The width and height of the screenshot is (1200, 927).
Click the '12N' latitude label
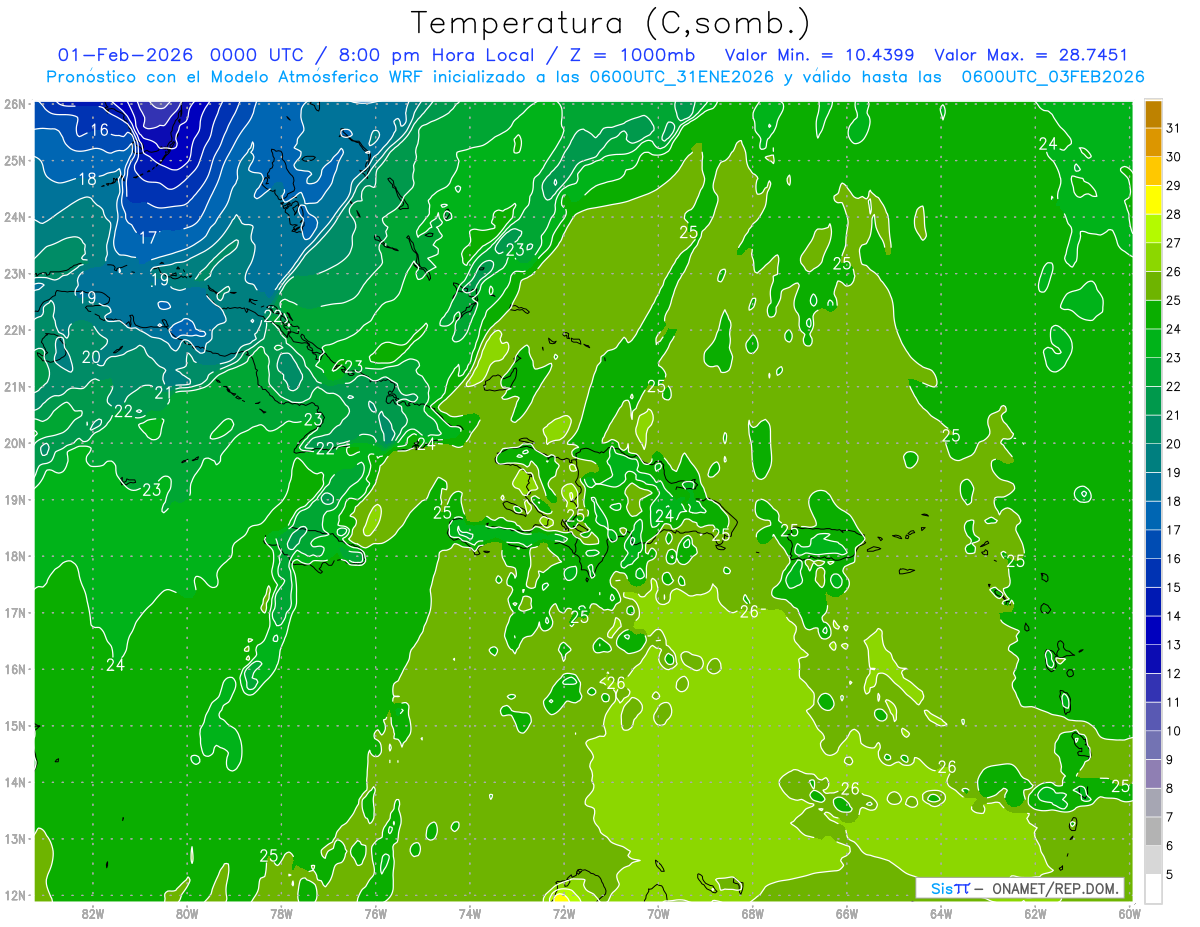[x=15, y=895]
